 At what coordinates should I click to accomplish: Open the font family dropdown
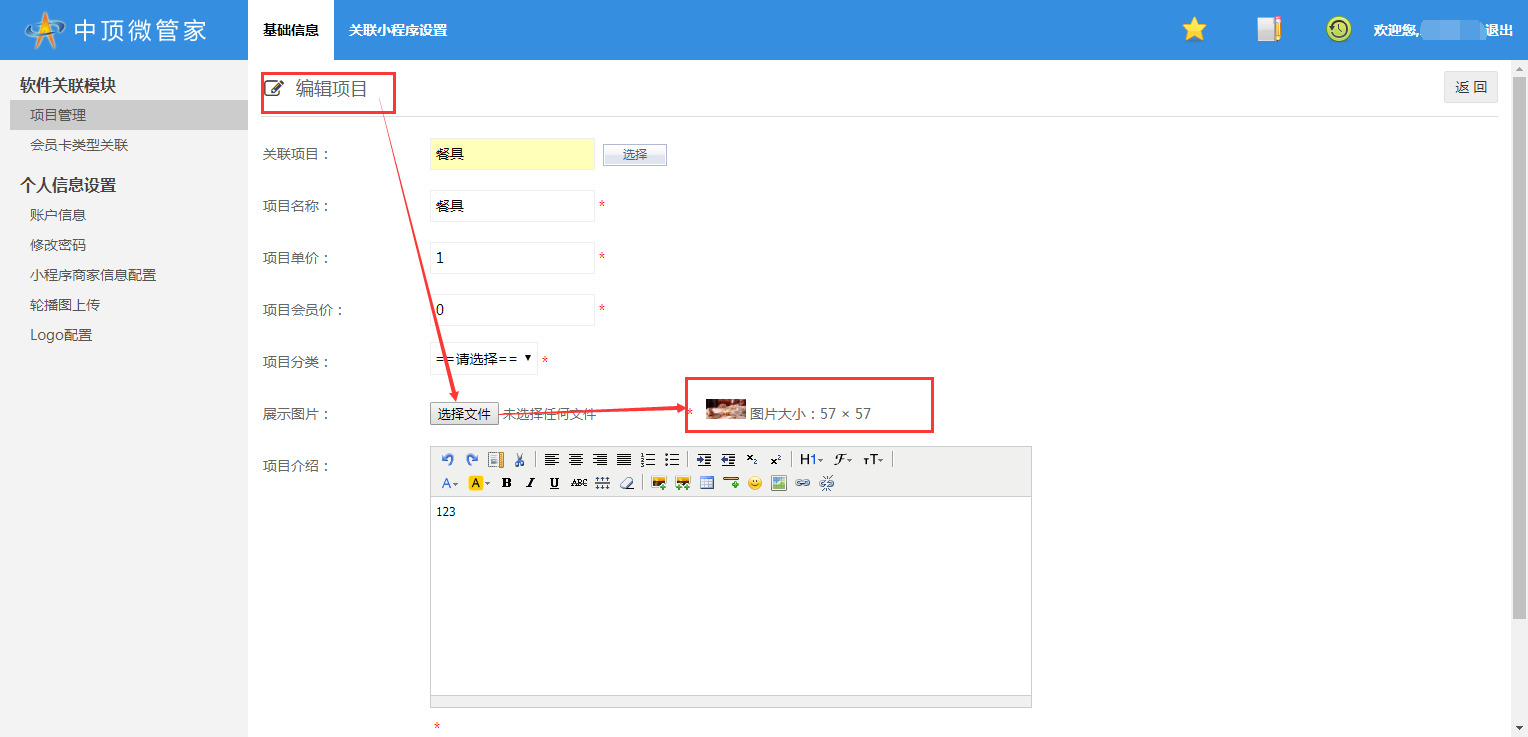click(843, 459)
